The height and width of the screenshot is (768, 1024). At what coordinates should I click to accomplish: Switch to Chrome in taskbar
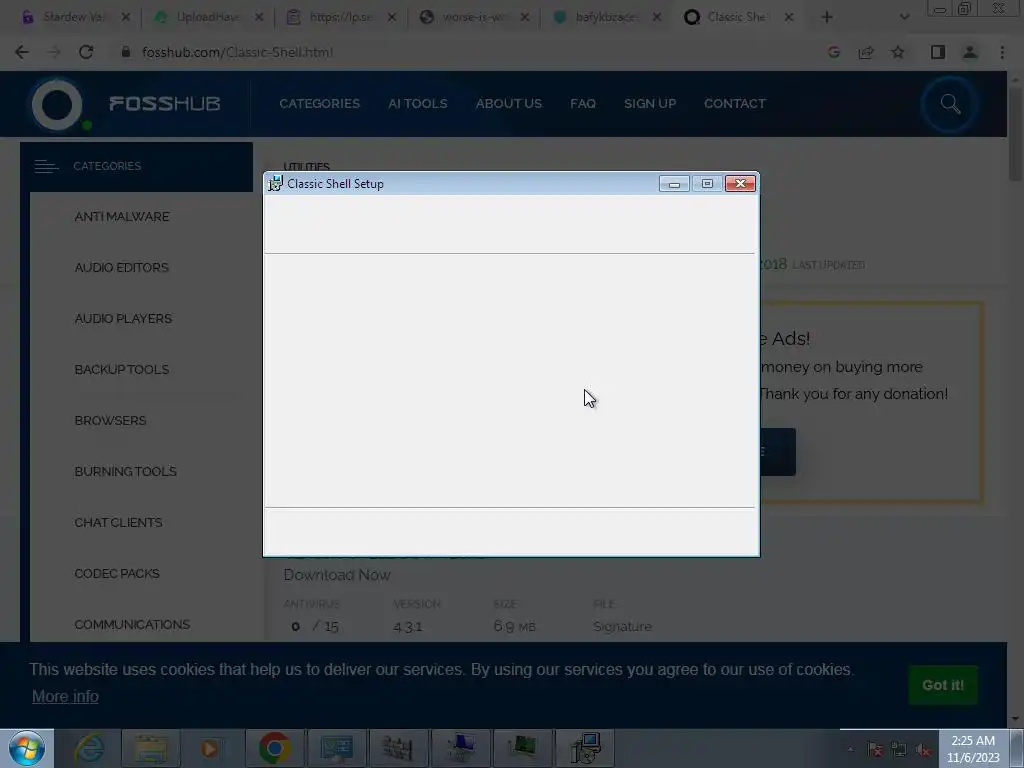click(x=274, y=748)
